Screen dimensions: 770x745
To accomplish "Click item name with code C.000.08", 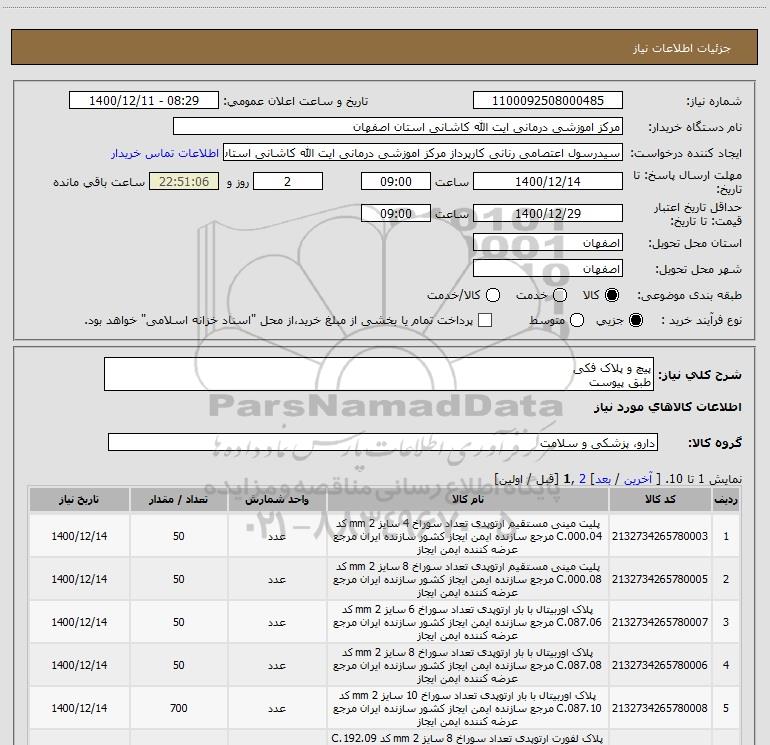I will pyautogui.click(x=468, y=579).
